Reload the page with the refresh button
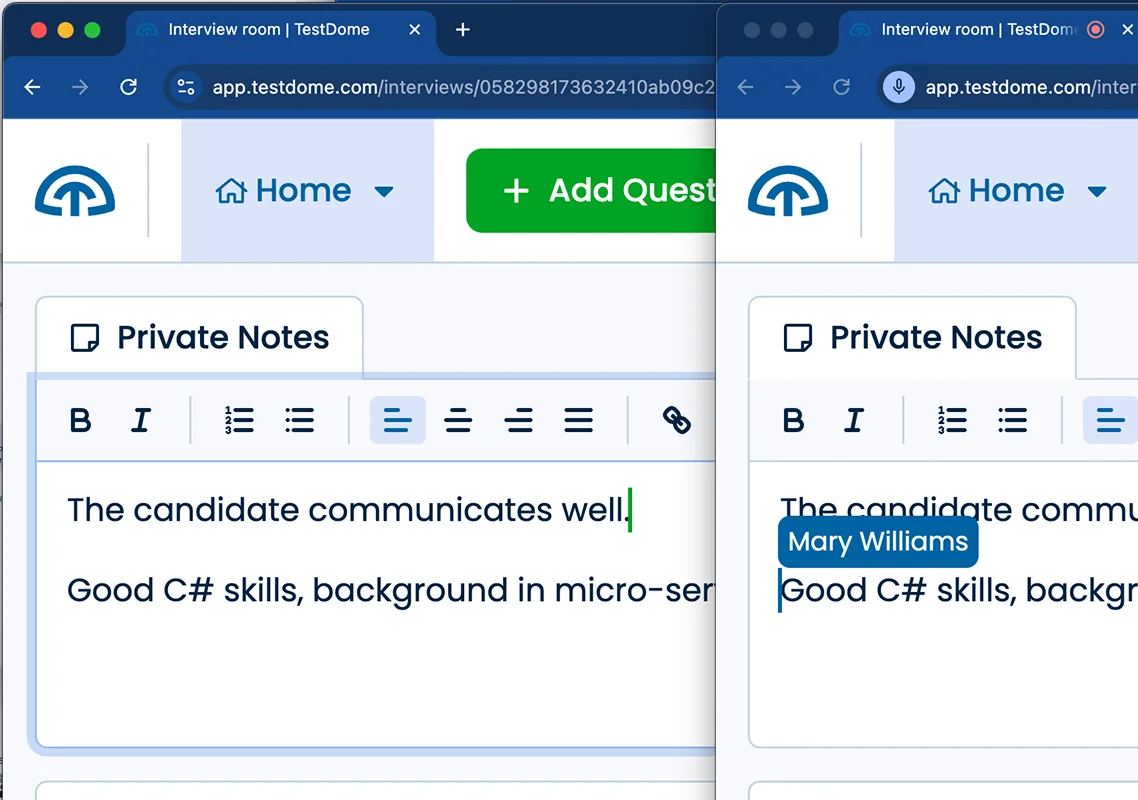Viewport: 1138px width, 800px height. point(128,87)
